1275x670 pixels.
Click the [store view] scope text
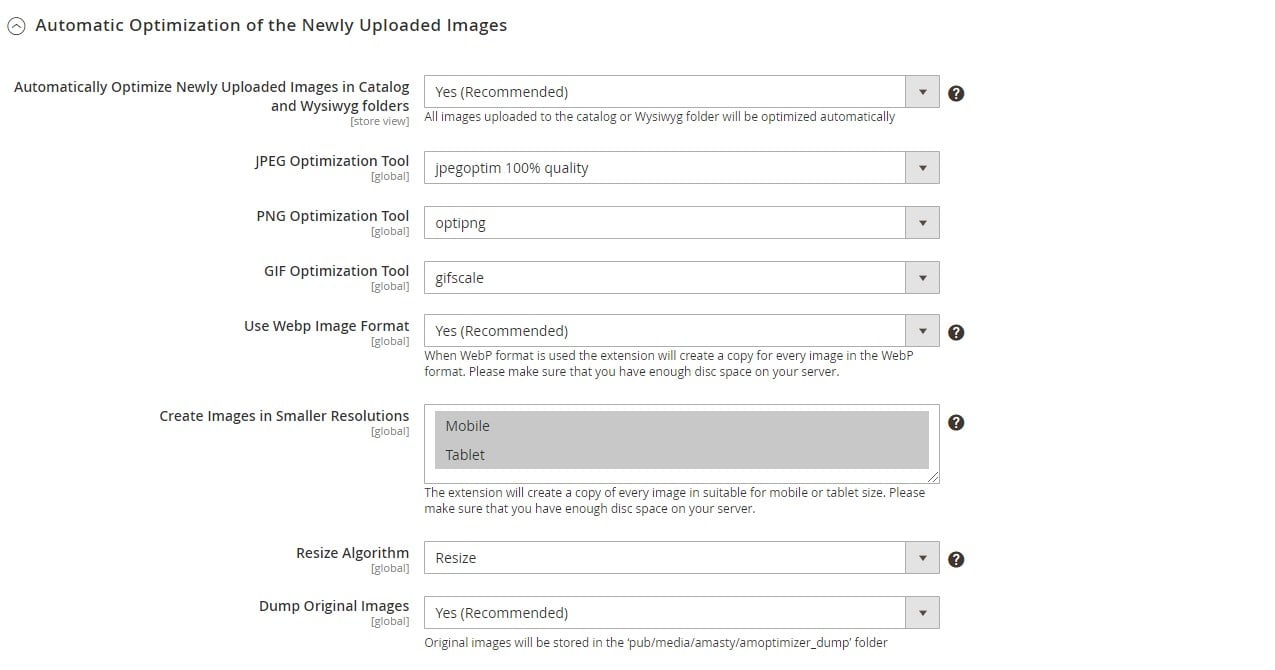coord(379,122)
